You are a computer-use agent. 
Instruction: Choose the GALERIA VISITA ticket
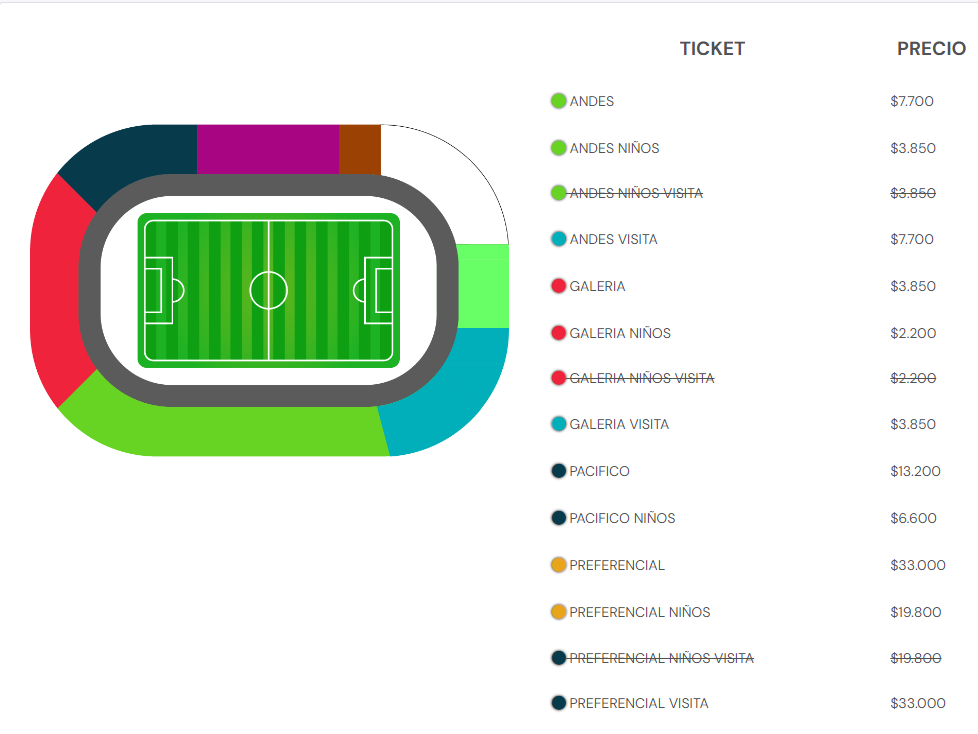point(619,424)
